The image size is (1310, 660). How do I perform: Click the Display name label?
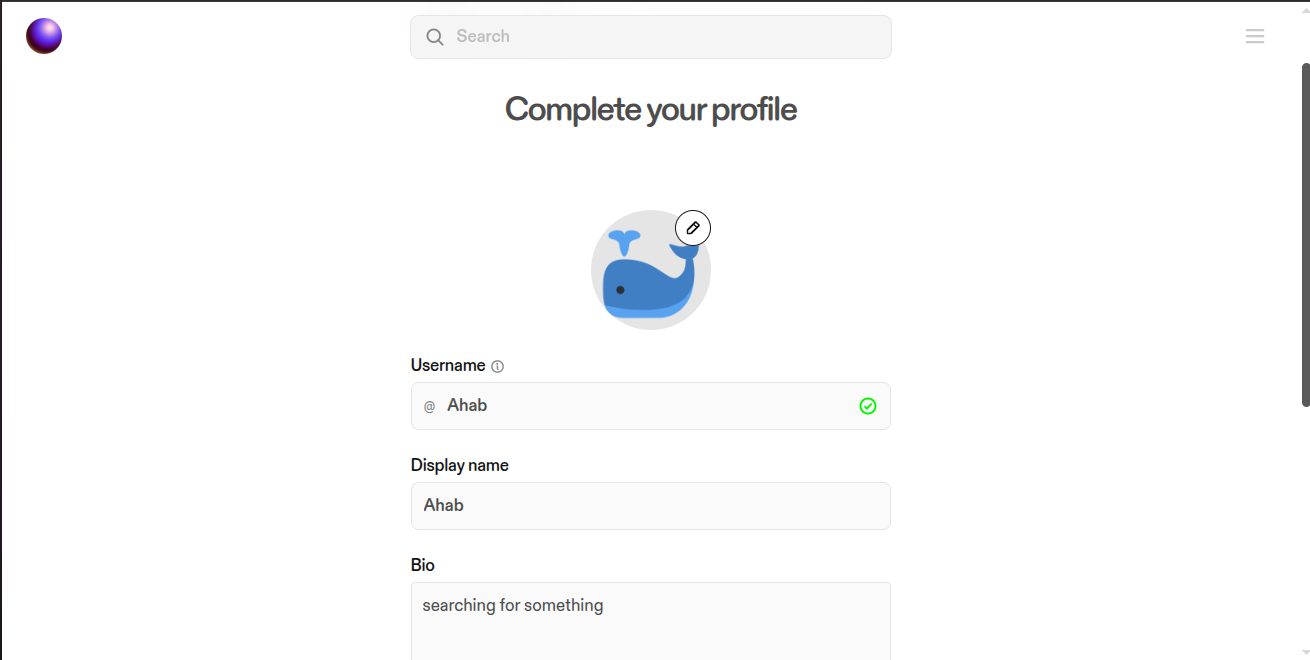coord(460,465)
